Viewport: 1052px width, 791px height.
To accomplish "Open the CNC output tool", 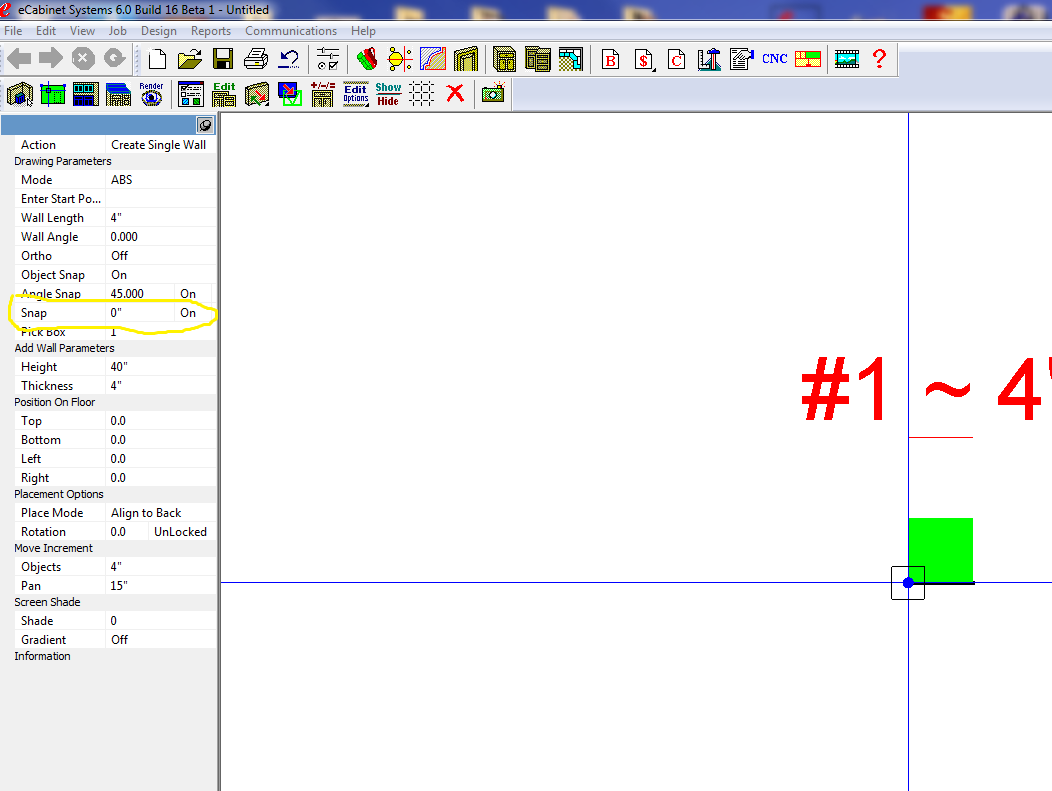I will [775, 59].
